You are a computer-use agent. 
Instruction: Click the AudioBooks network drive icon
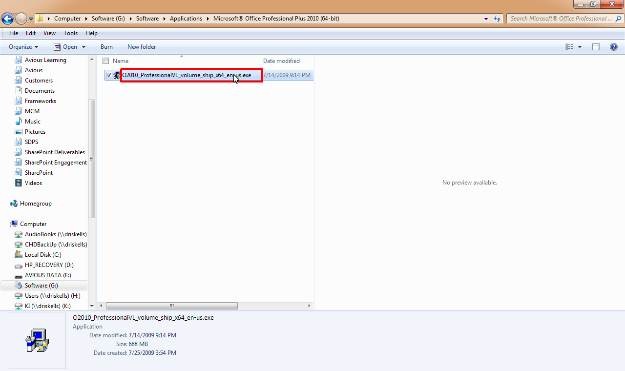tap(18, 234)
